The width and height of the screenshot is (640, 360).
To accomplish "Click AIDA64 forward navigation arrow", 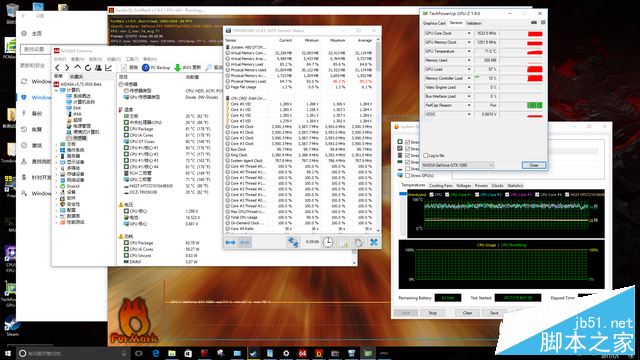I will (x=67, y=68).
